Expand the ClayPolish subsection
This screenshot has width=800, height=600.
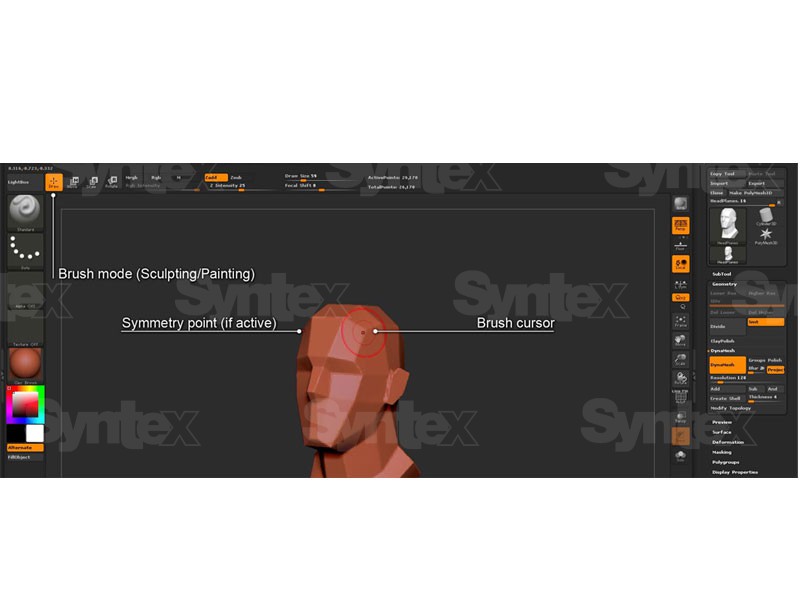coord(722,341)
